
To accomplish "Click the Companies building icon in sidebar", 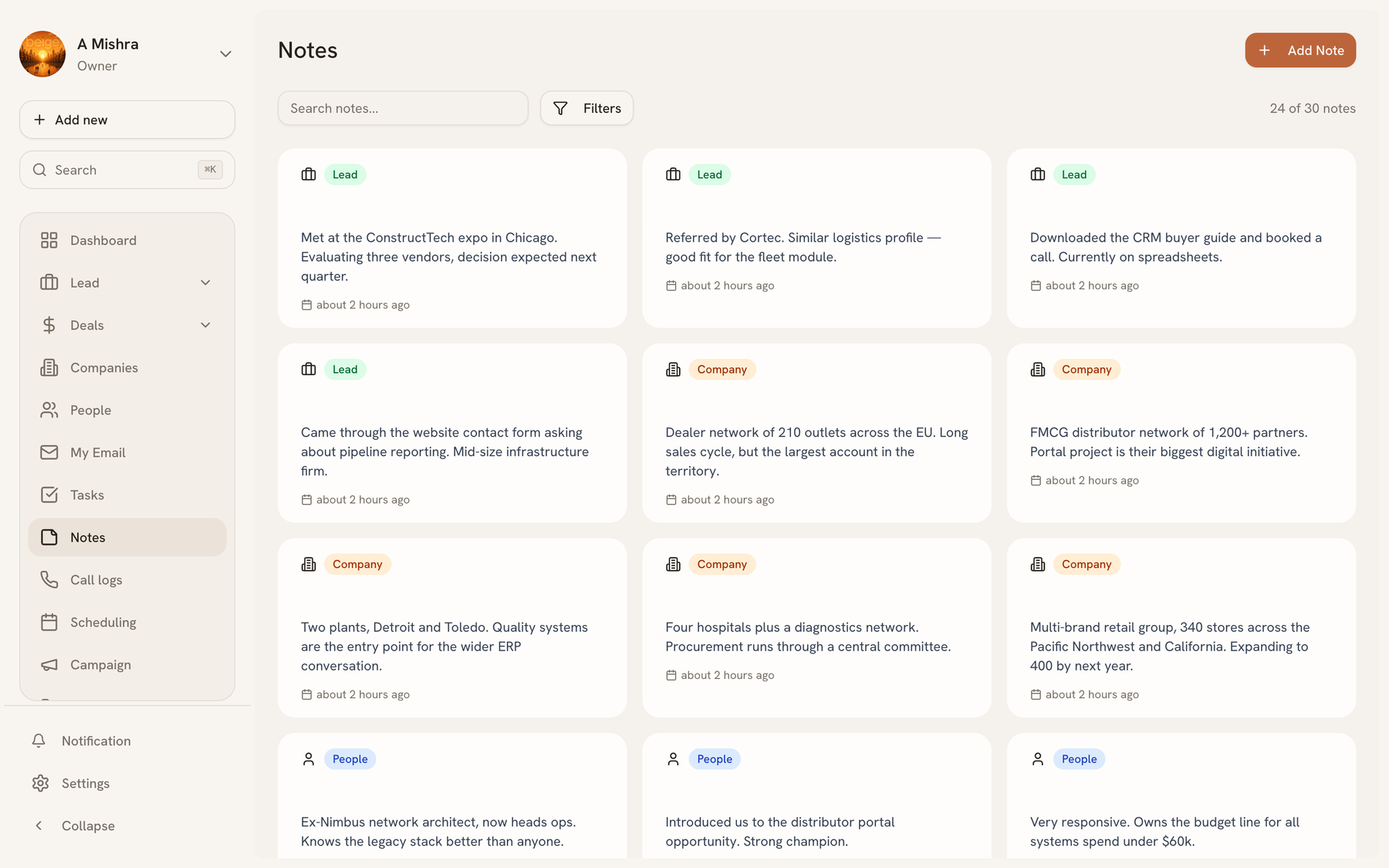I will (x=49, y=368).
